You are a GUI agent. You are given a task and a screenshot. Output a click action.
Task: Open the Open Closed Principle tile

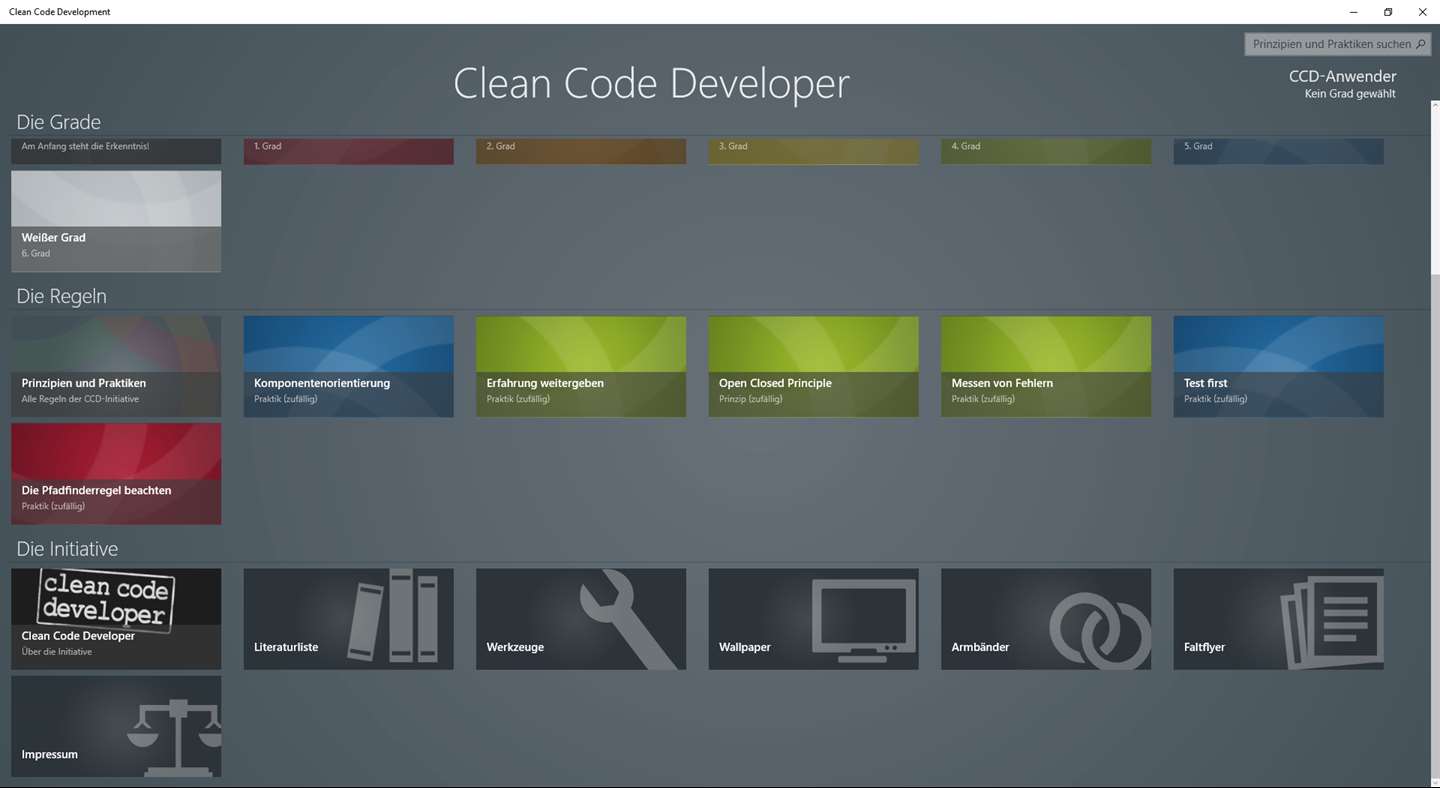pyautogui.click(x=813, y=367)
